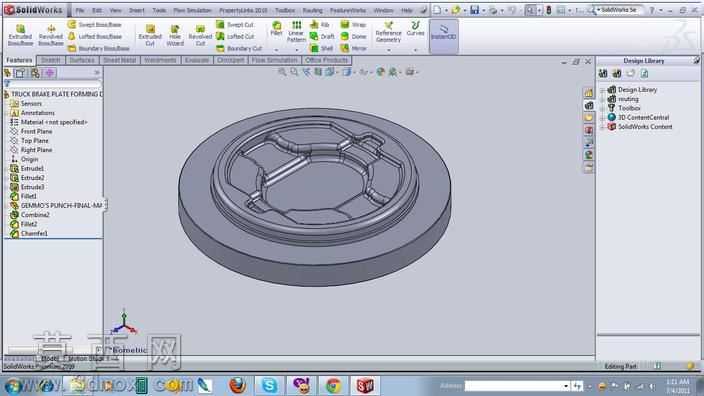Viewport: 704px width, 396px height.
Task: Open the Reference Geometry tool
Action: click(388, 32)
